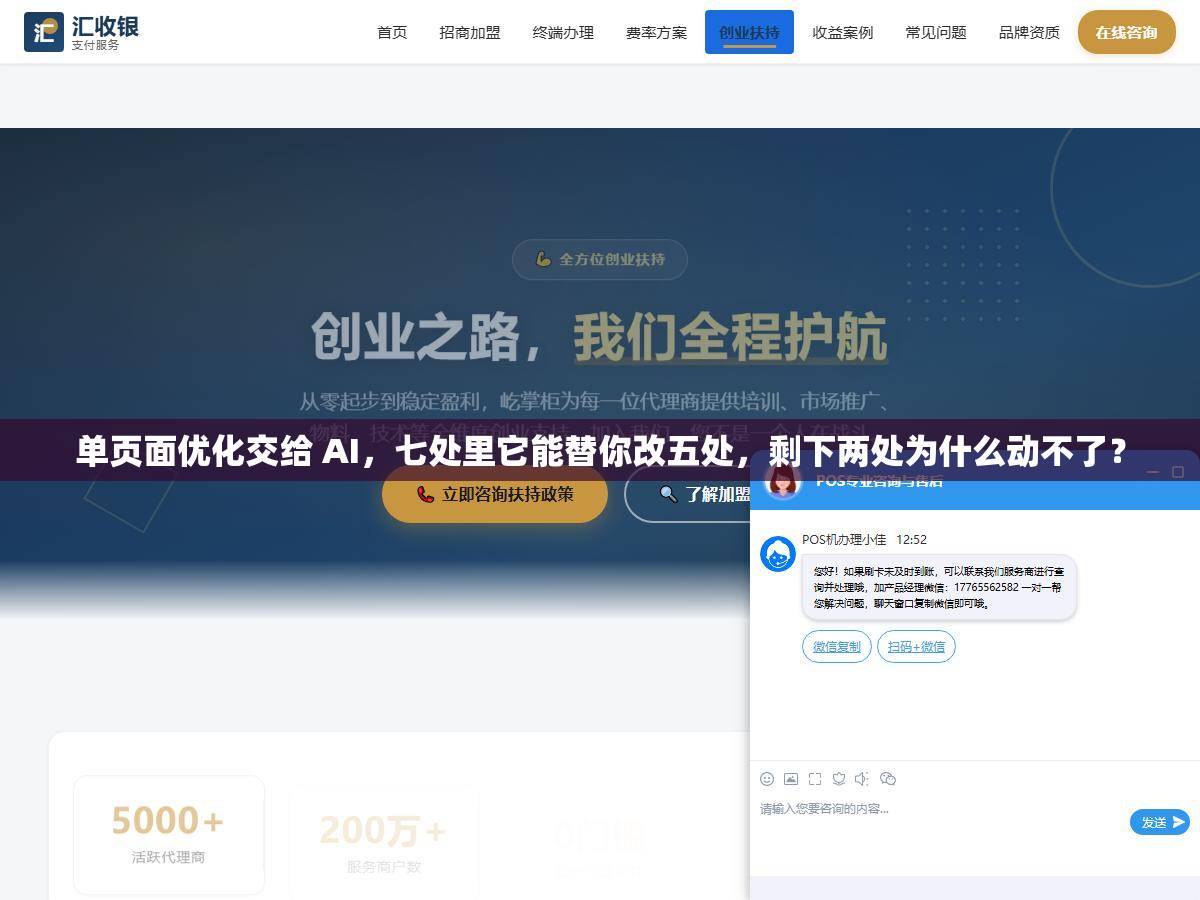Viewport: 1200px width, 900px height.
Task: Click the agent avatar in chat header
Action: tap(783, 482)
